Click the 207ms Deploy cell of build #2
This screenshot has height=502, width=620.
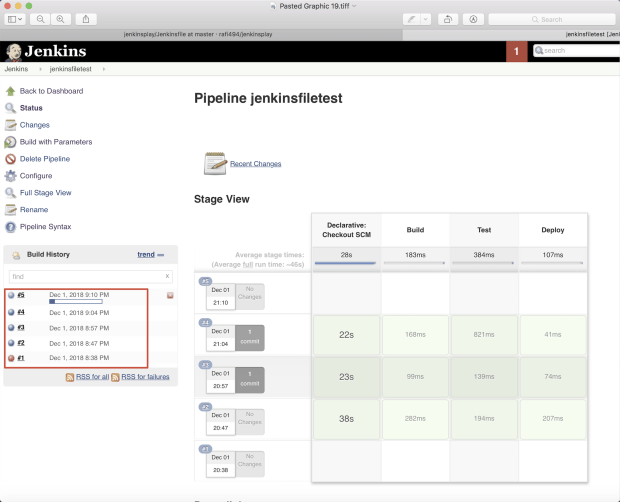[553, 419]
